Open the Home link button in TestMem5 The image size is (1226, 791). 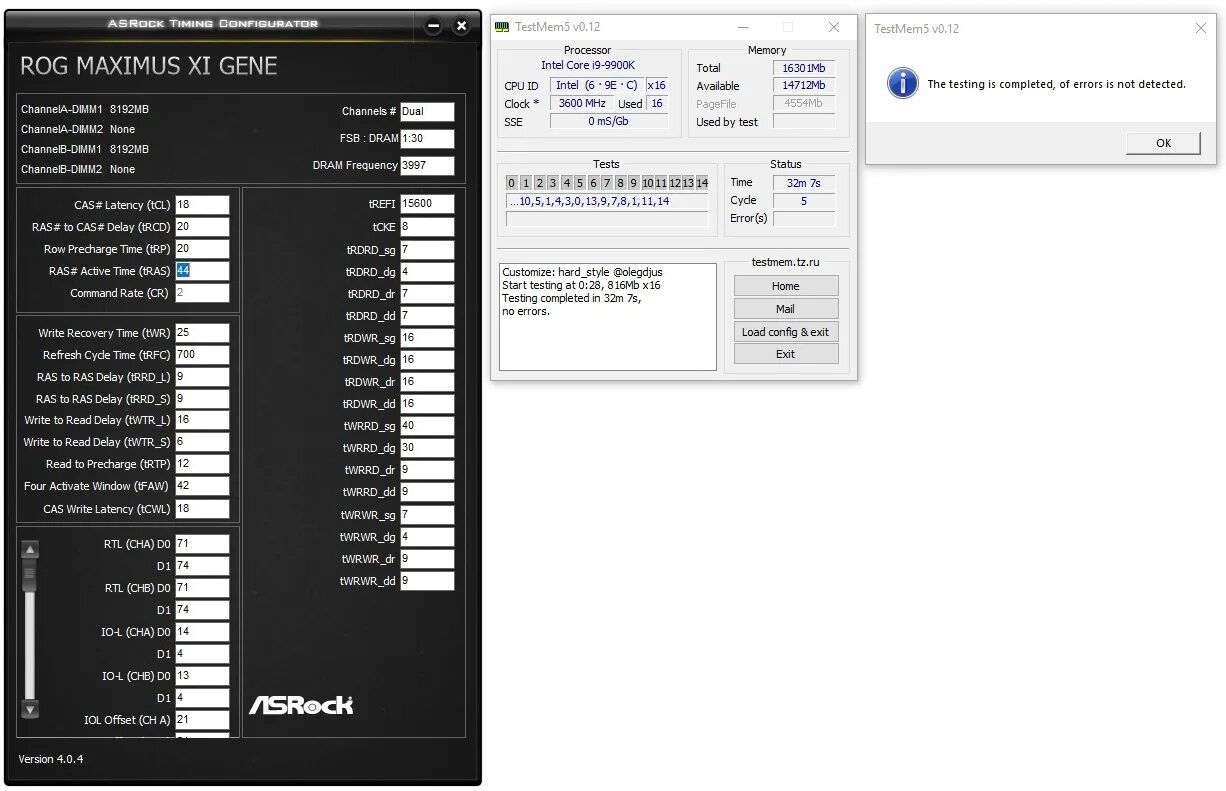785,286
